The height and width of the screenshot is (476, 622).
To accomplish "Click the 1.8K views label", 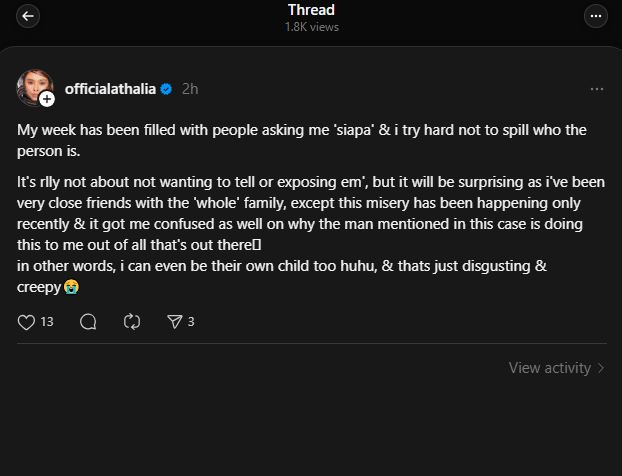I will coord(311,27).
